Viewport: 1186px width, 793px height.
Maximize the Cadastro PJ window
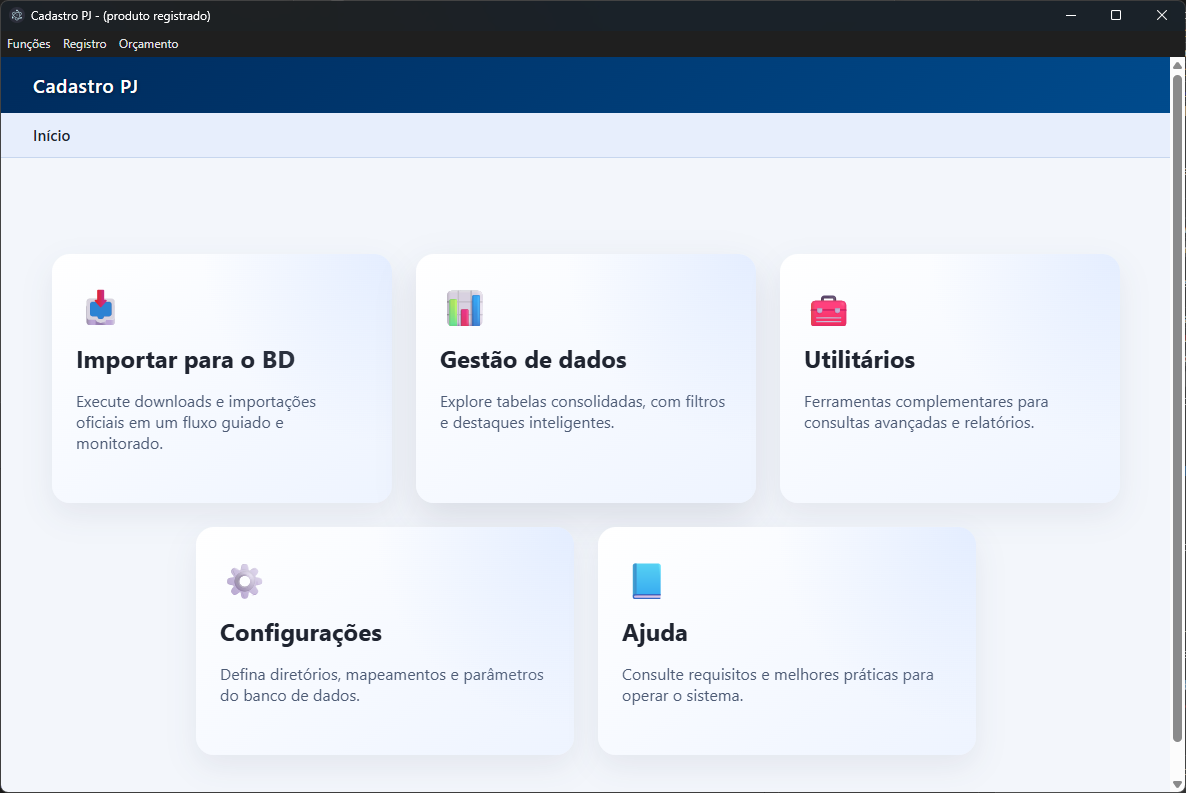point(1116,15)
